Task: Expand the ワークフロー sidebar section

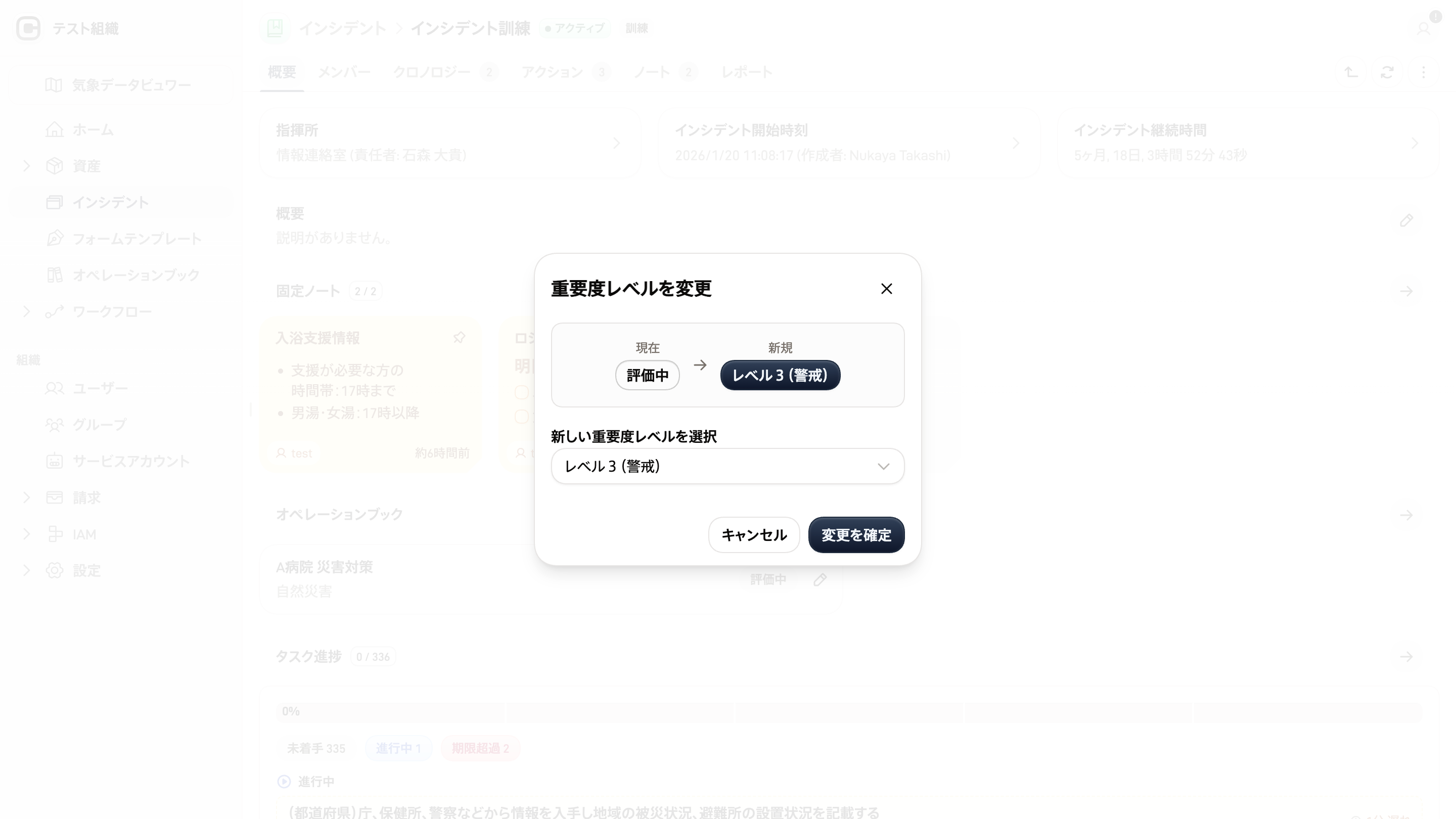Action: (x=26, y=311)
